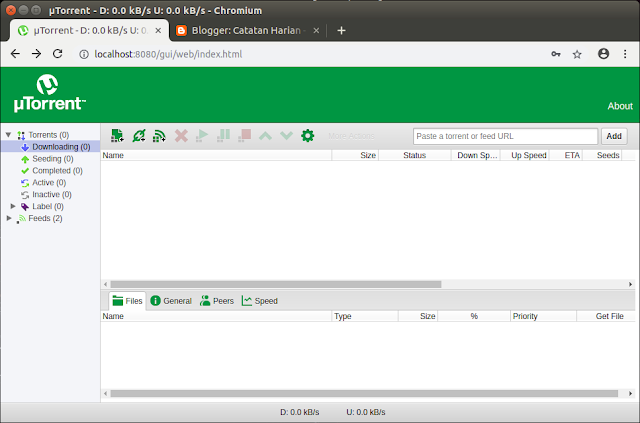Click the Start torrent play icon
Image resolution: width=640 pixels, height=423 pixels.
pos(202,136)
